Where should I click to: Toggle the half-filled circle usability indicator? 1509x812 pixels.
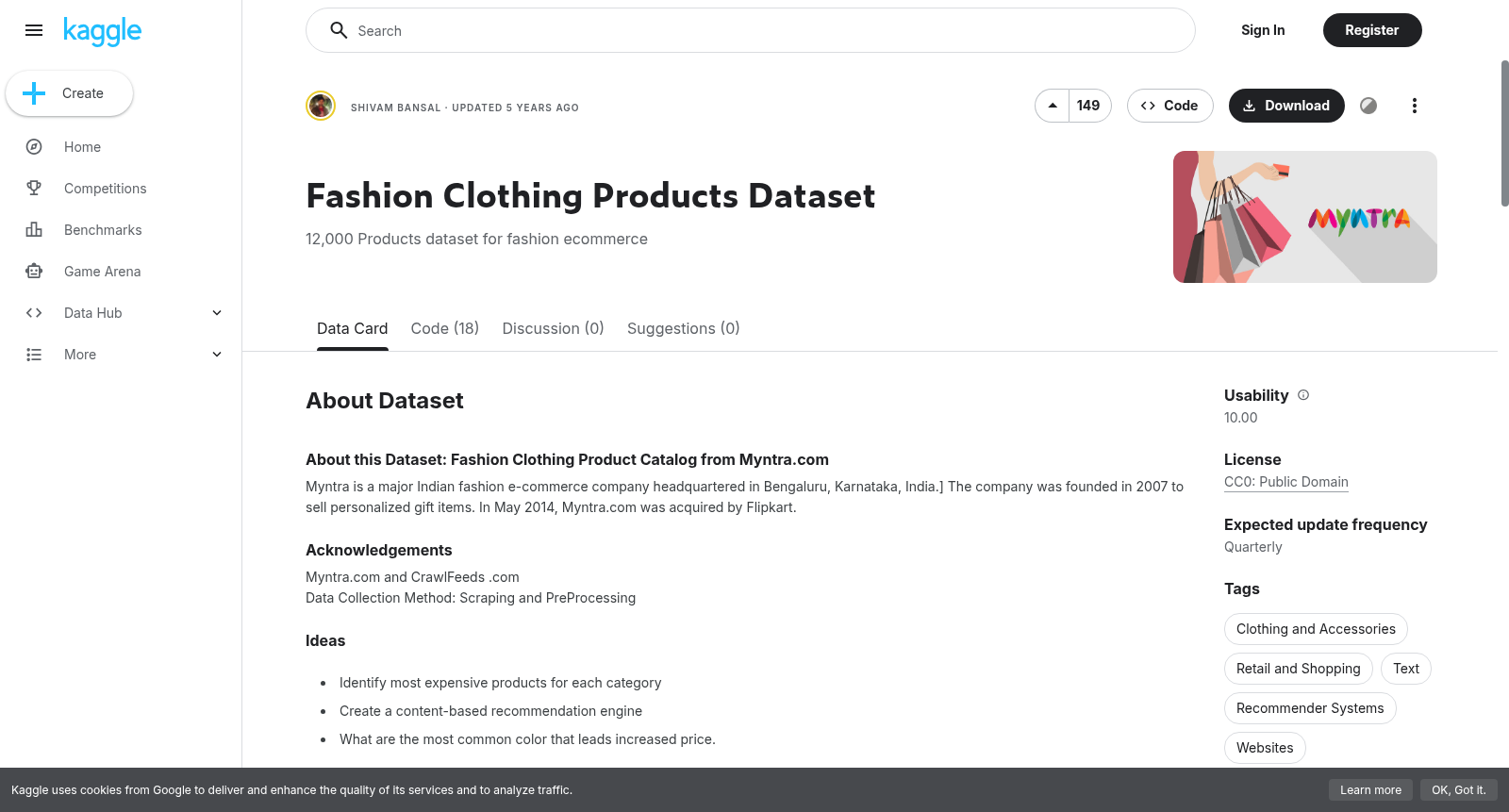pos(1368,106)
